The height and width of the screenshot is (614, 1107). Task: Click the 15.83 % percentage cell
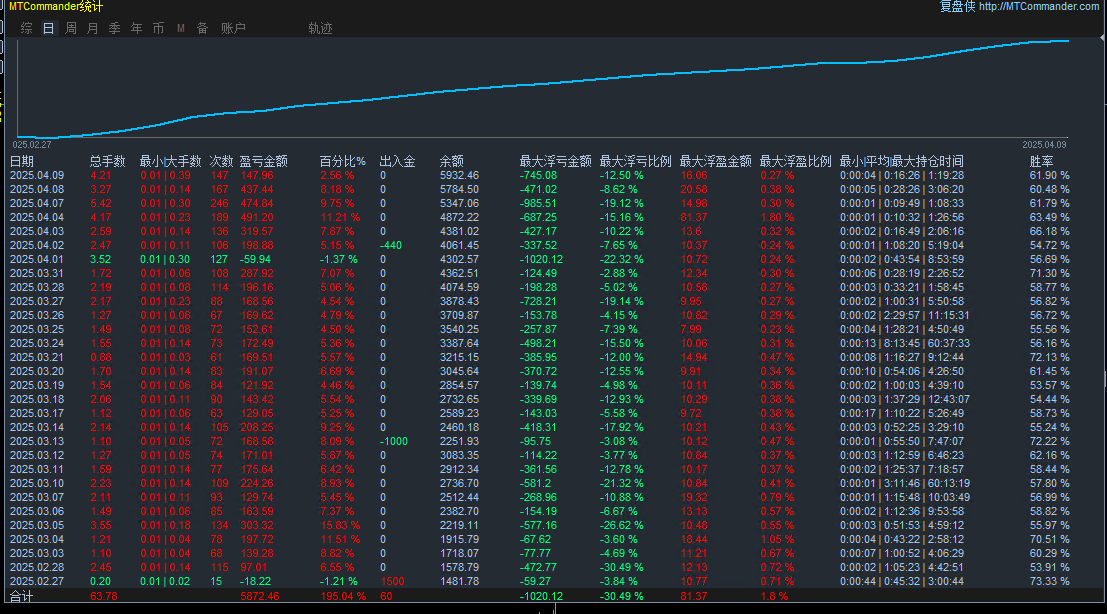(x=340, y=525)
